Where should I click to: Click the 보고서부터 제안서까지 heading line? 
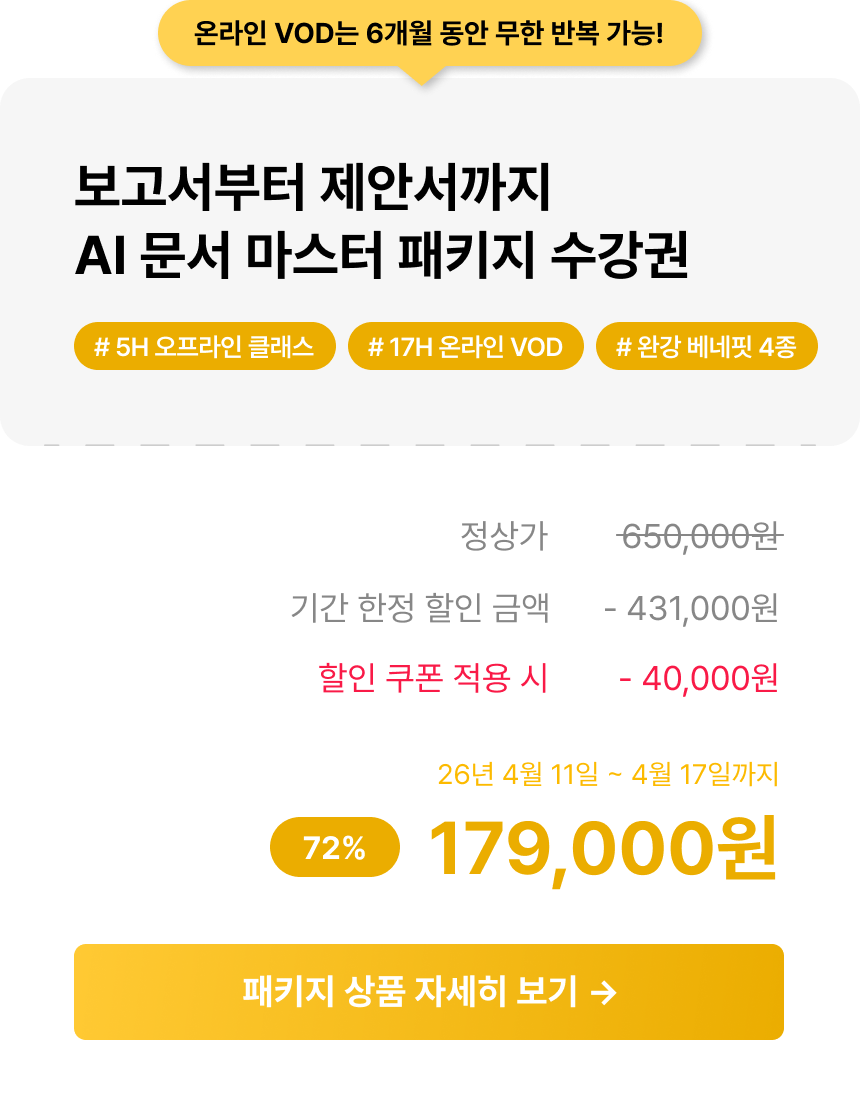[313, 190]
